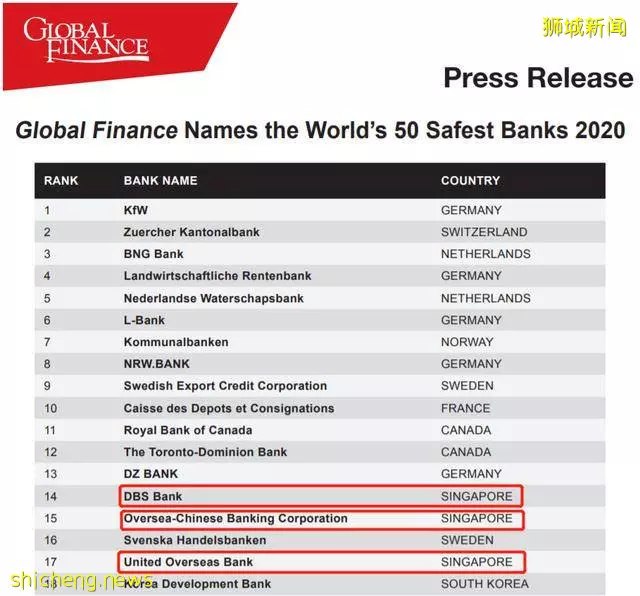Viewport: 640px width, 596px height.
Task: Click the COUNTRY column header
Action: pyautogui.click(x=470, y=180)
